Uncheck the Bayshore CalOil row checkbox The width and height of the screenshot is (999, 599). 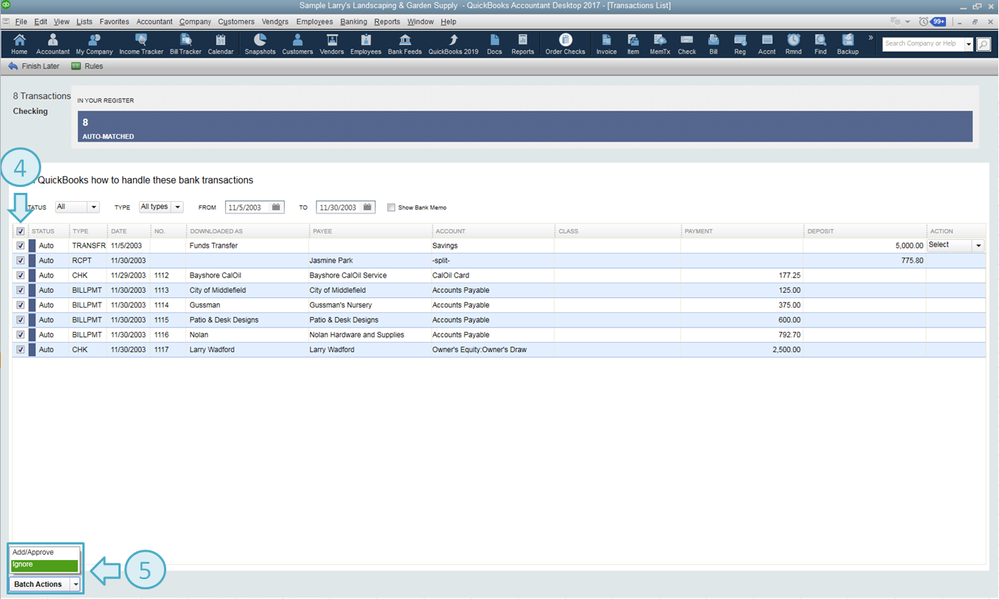coord(20,275)
